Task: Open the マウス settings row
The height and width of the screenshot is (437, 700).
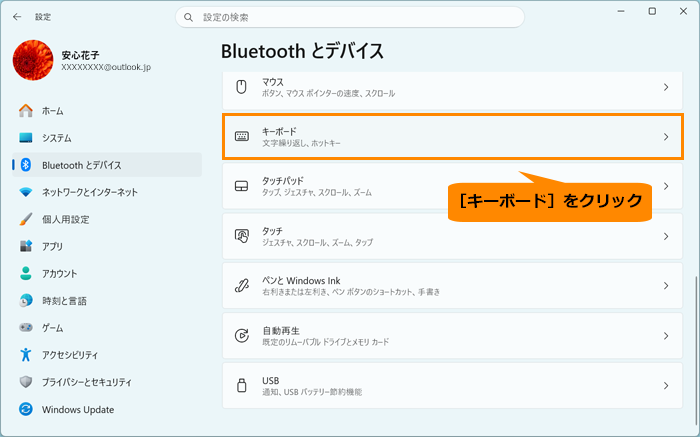Action: (x=453, y=90)
